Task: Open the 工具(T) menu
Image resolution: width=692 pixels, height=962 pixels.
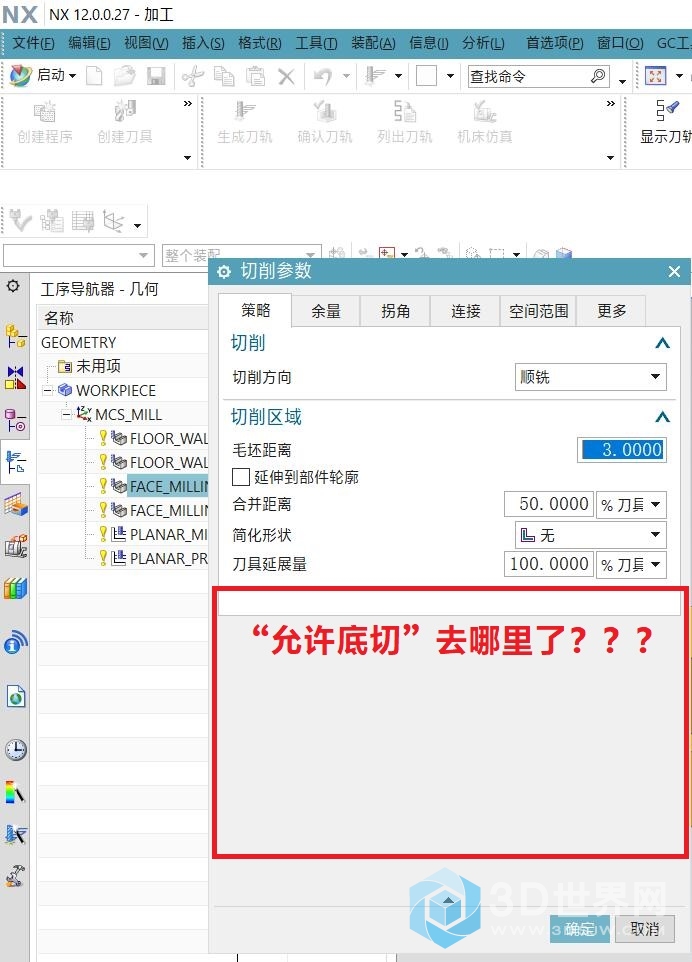Action: [x=316, y=43]
